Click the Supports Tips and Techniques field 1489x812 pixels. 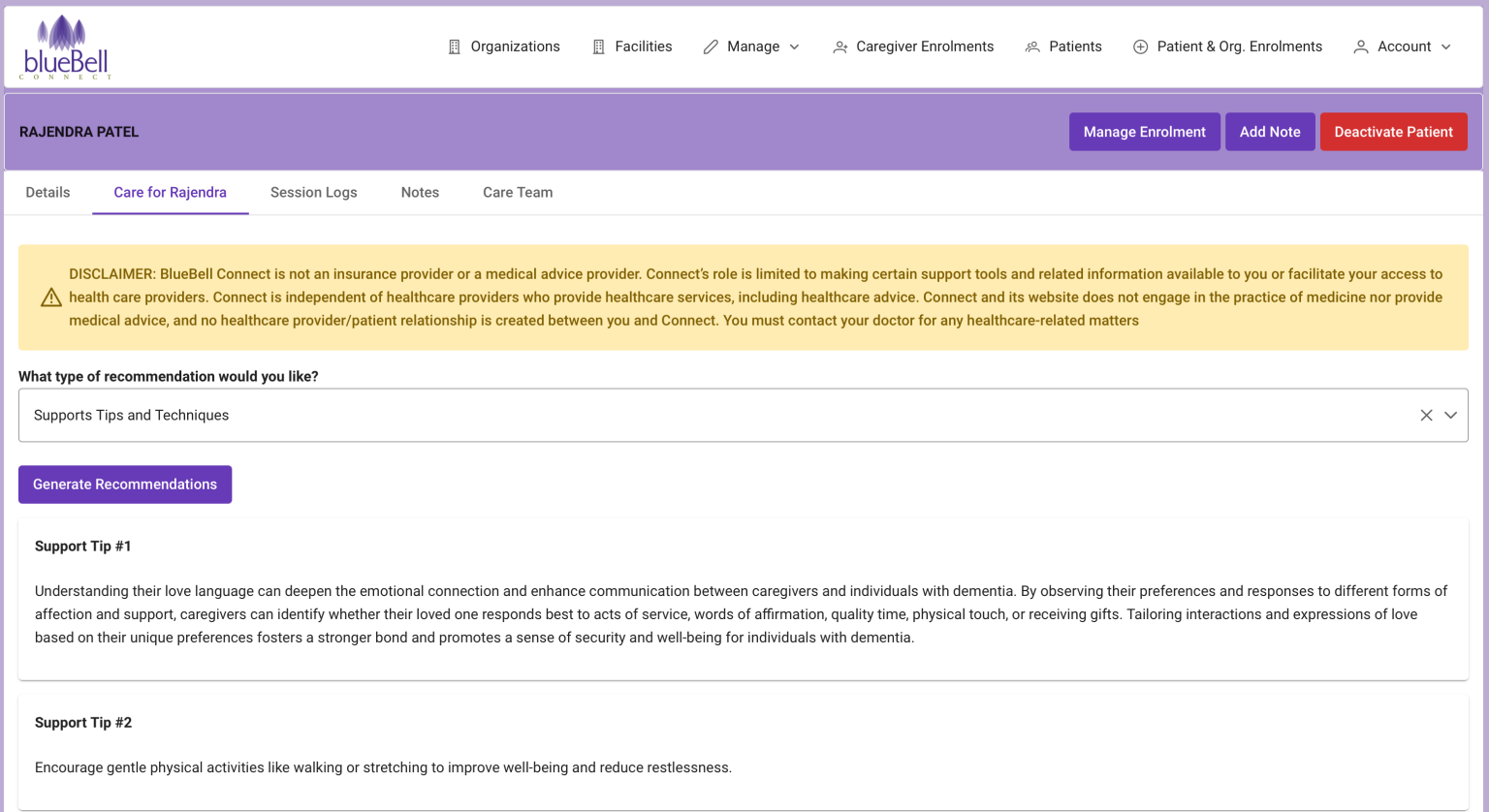679,415
